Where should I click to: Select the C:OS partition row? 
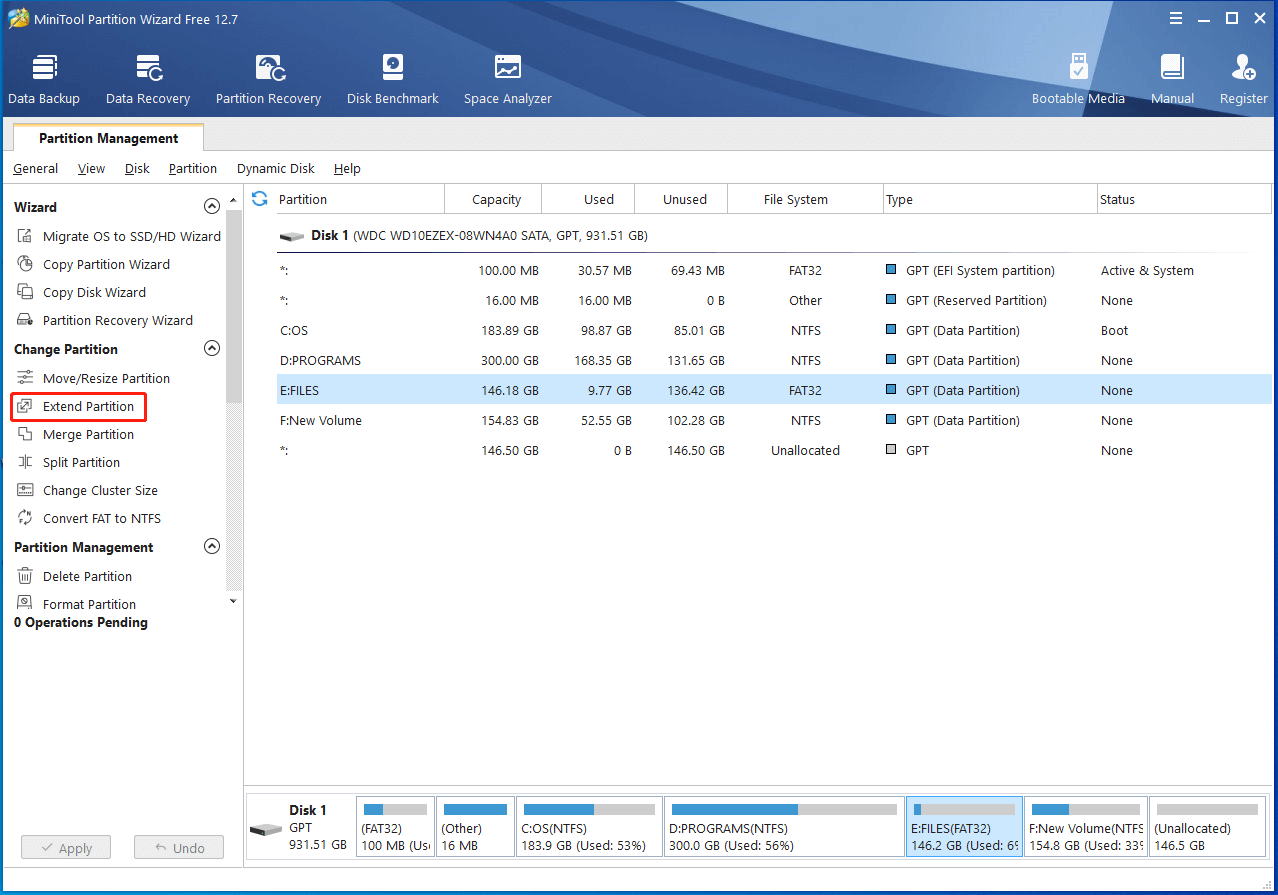coord(773,331)
